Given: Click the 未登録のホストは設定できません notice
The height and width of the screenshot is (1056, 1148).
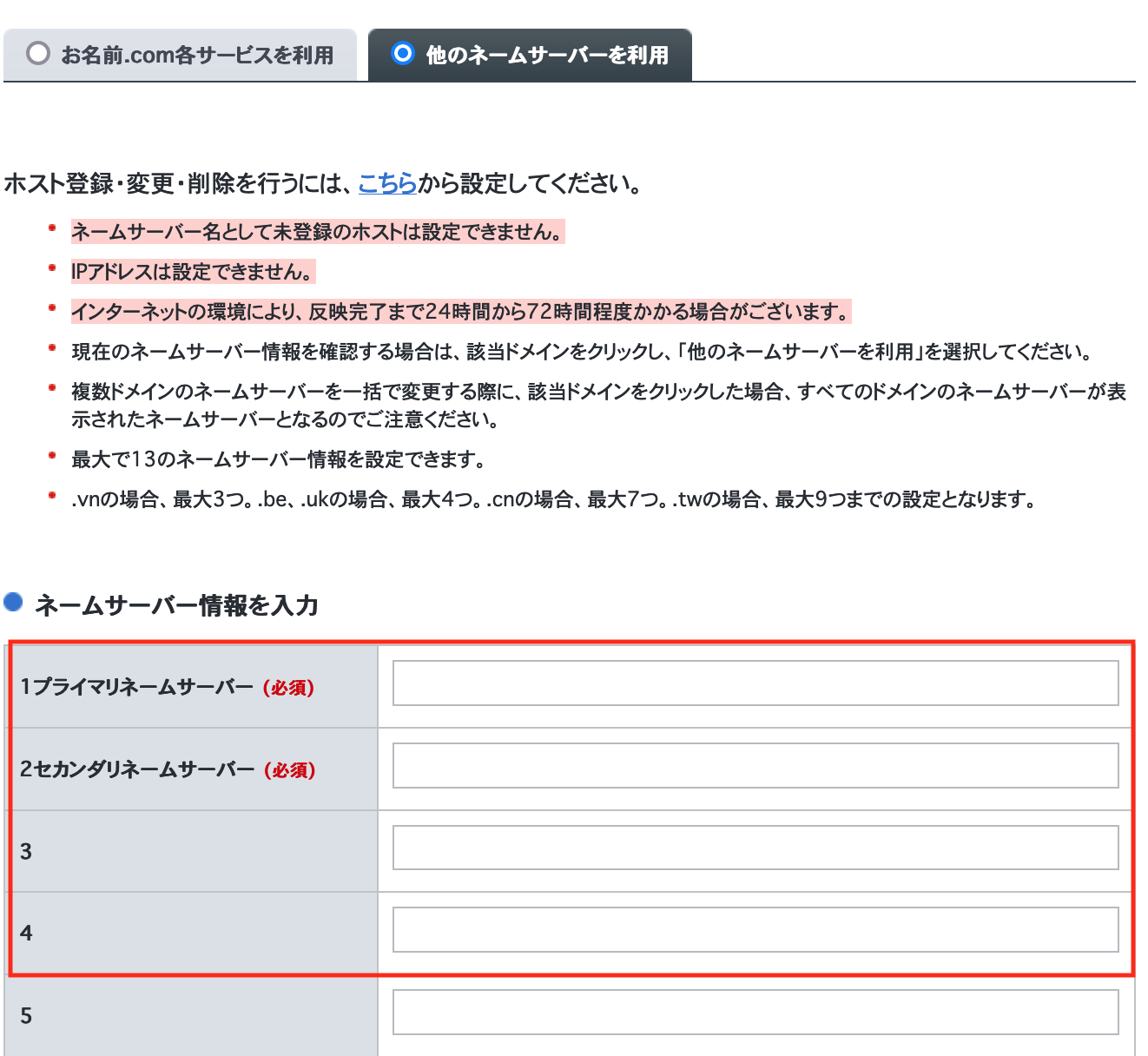Looking at the screenshot, I should tap(318, 232).
